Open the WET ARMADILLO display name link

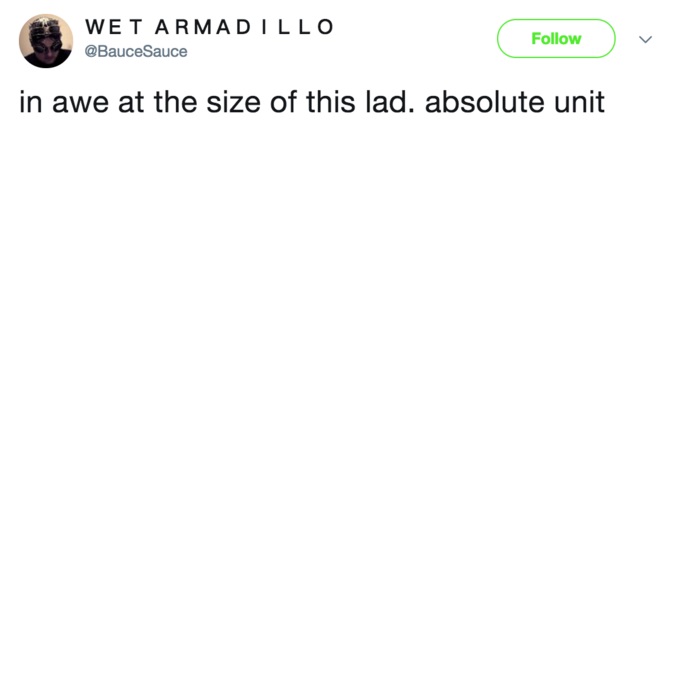209,27
